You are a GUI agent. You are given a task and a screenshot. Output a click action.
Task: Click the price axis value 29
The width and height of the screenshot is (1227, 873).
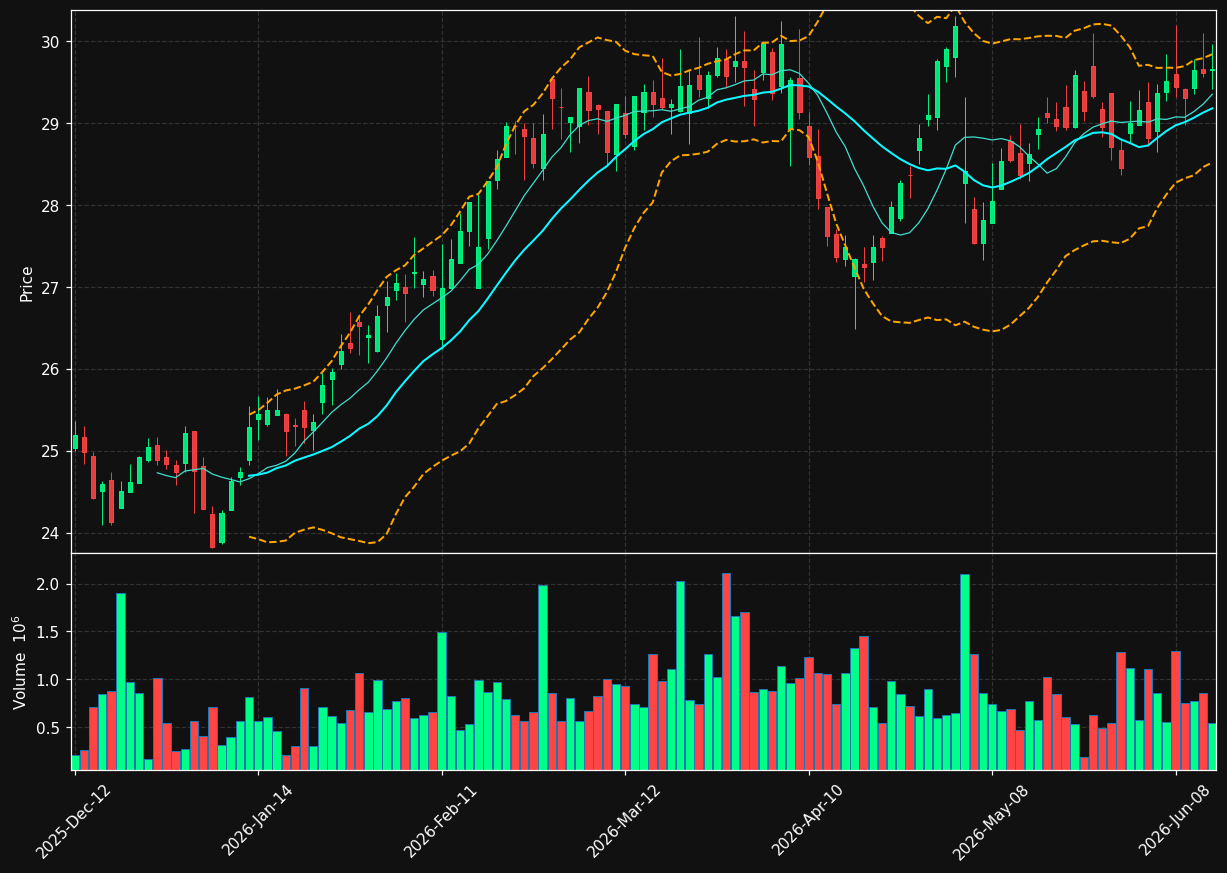(51, 124)
